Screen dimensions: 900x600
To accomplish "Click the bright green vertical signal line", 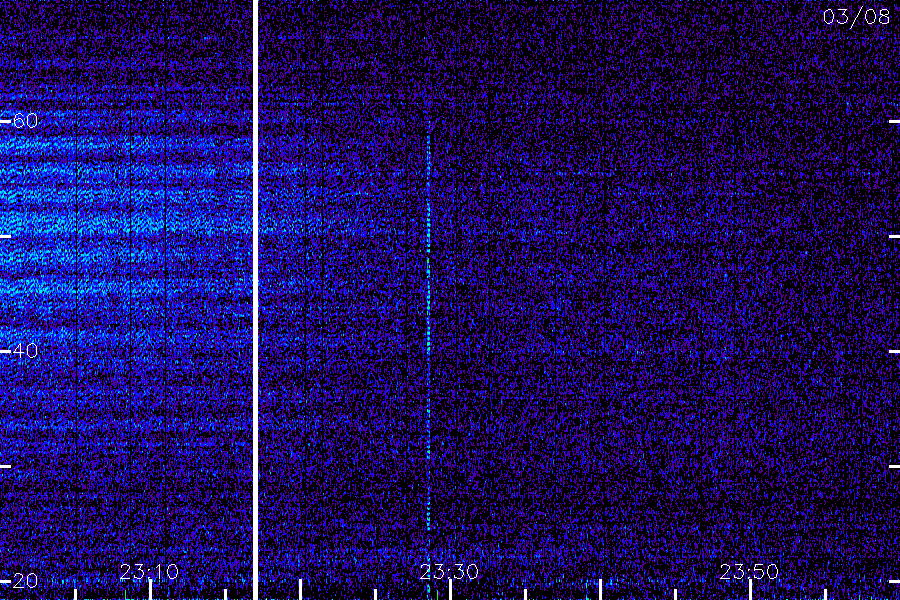I will point(428,330).
